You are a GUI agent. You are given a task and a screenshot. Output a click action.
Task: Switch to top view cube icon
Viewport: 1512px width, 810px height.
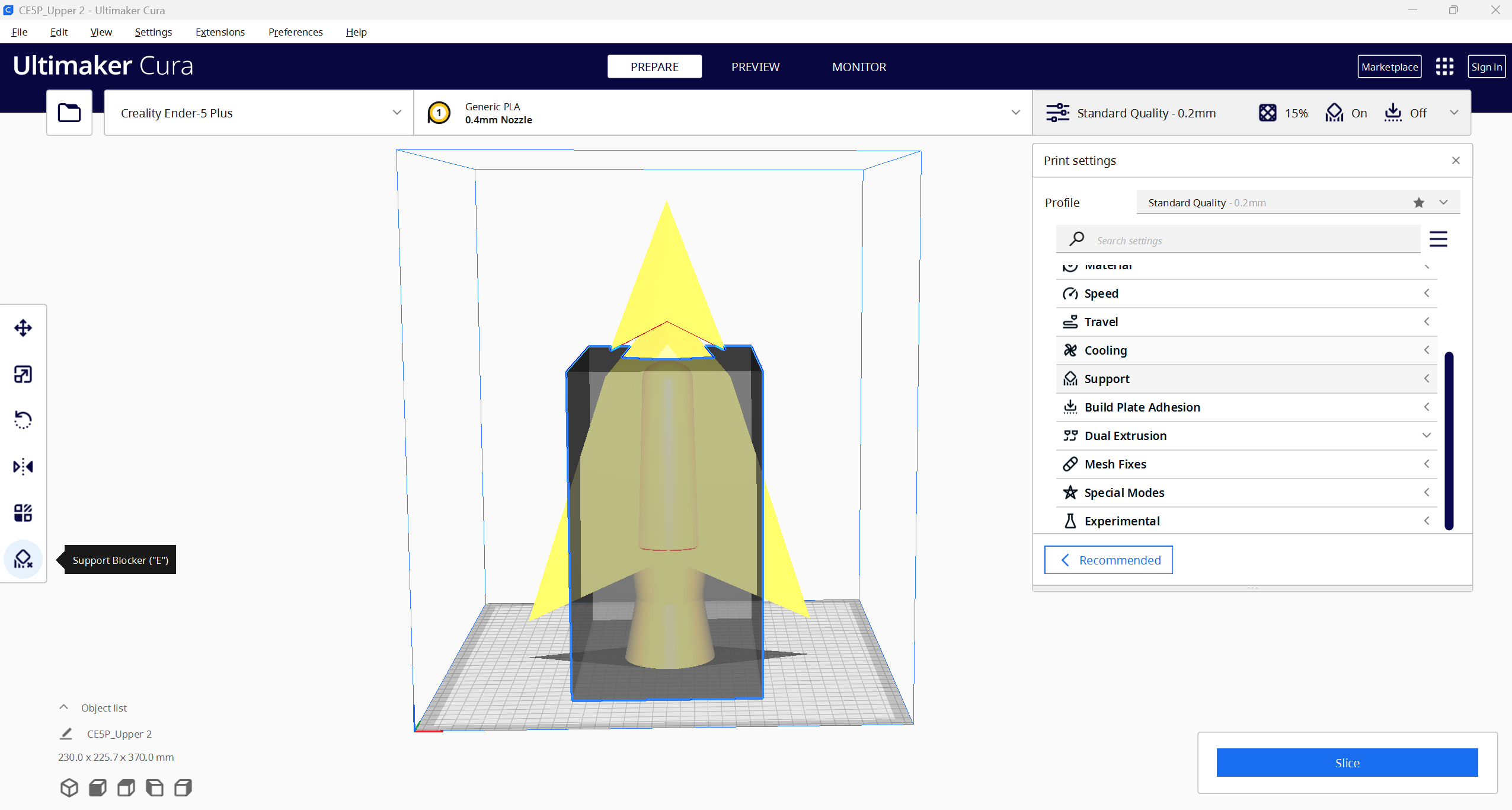[126, 787]
